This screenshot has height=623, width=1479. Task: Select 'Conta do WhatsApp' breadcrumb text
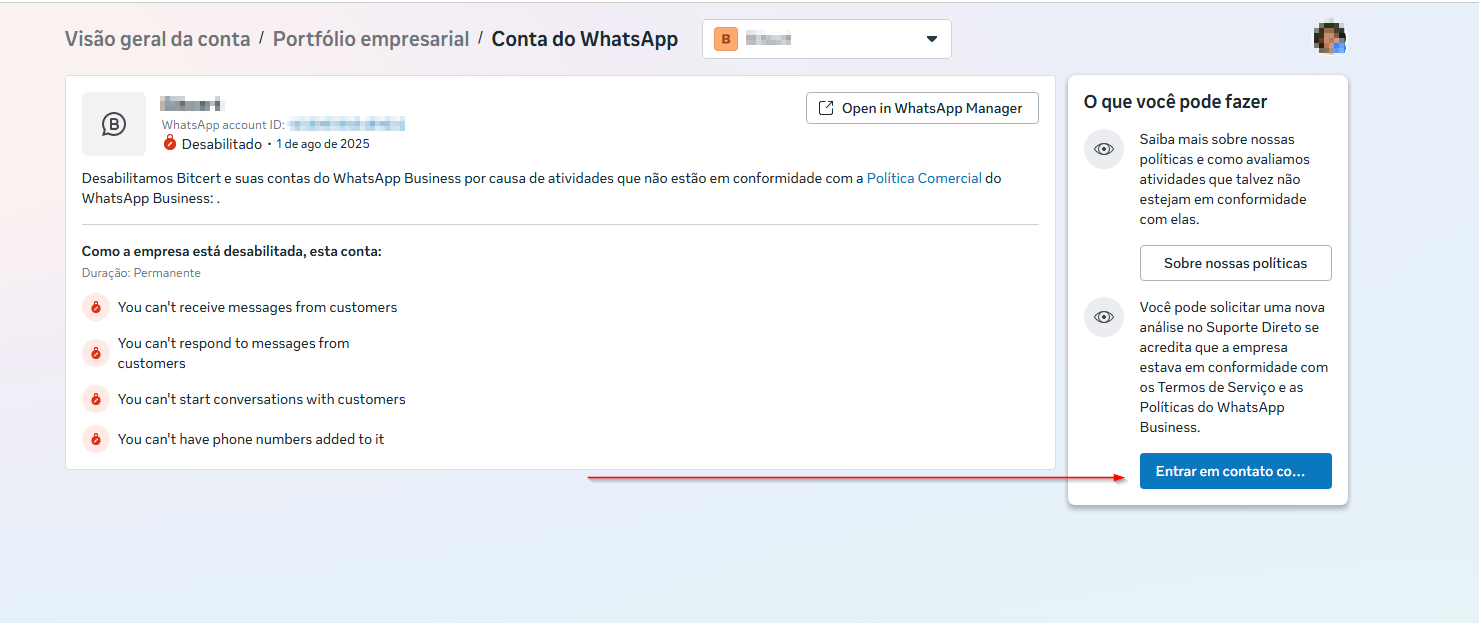585,39
